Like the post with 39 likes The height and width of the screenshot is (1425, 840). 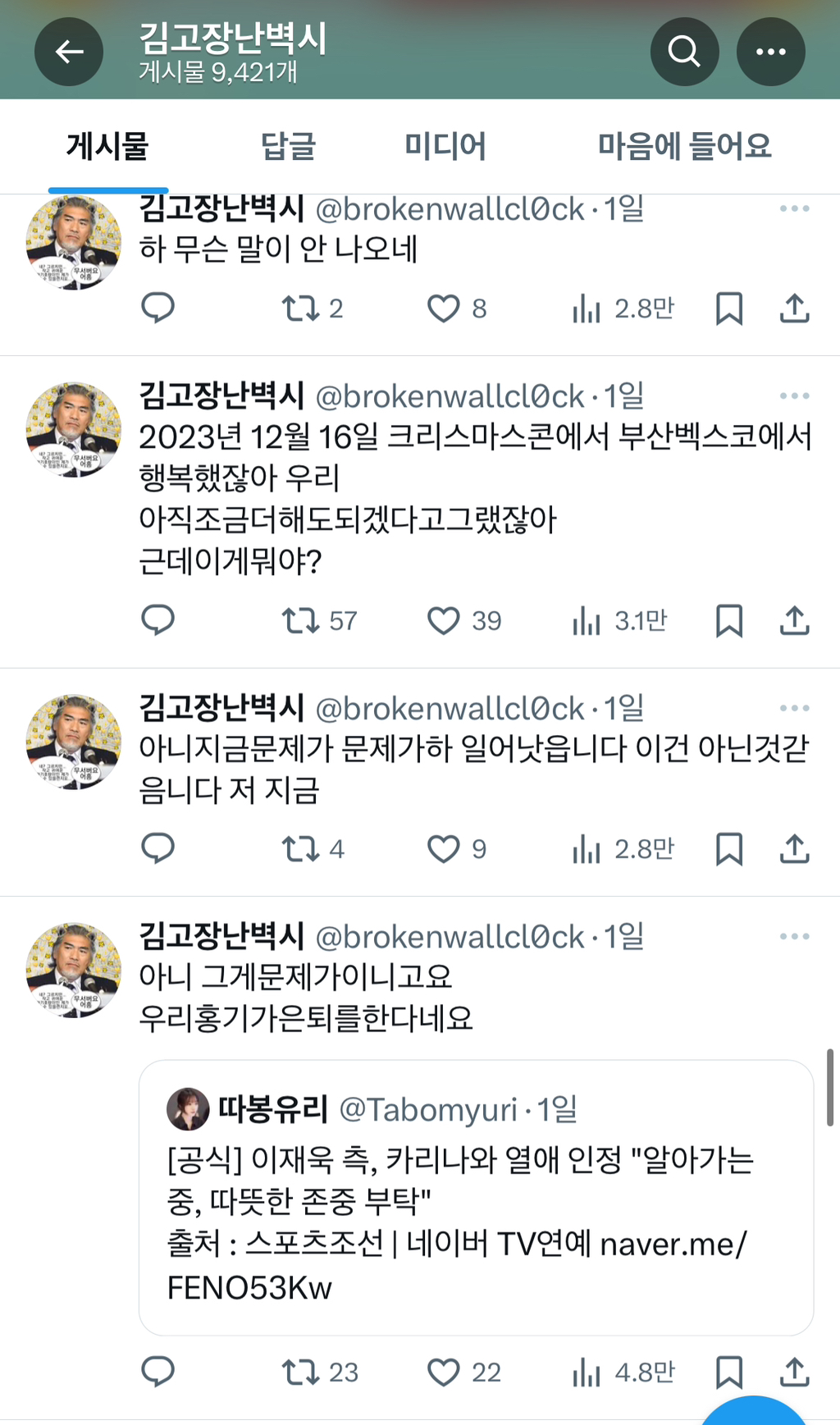pos(444,621)
